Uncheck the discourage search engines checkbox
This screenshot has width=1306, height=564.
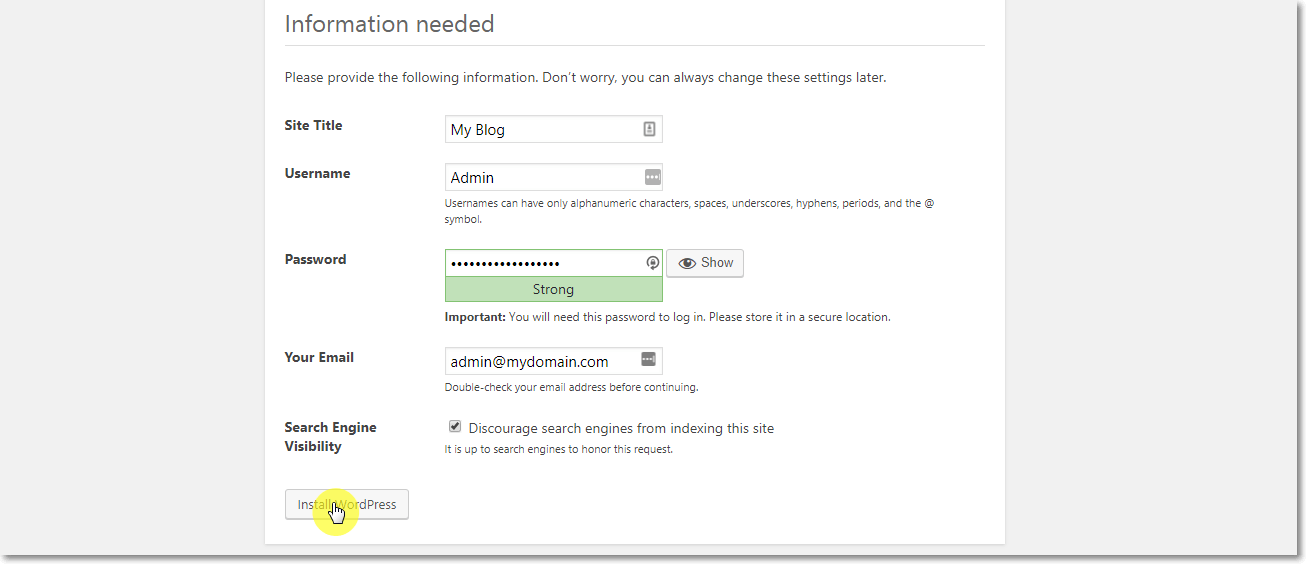tap(455, 426)
